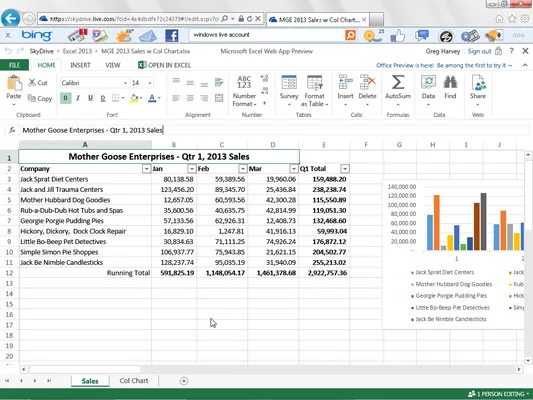Click the Sign out link
This screenshot has height=400, width=533.
(479, 51)
